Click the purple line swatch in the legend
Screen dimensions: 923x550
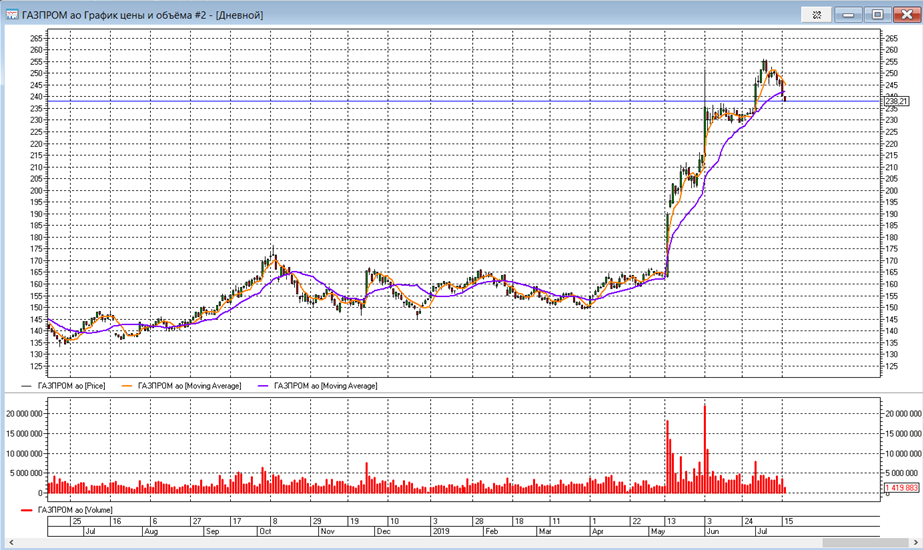(264, 386)
